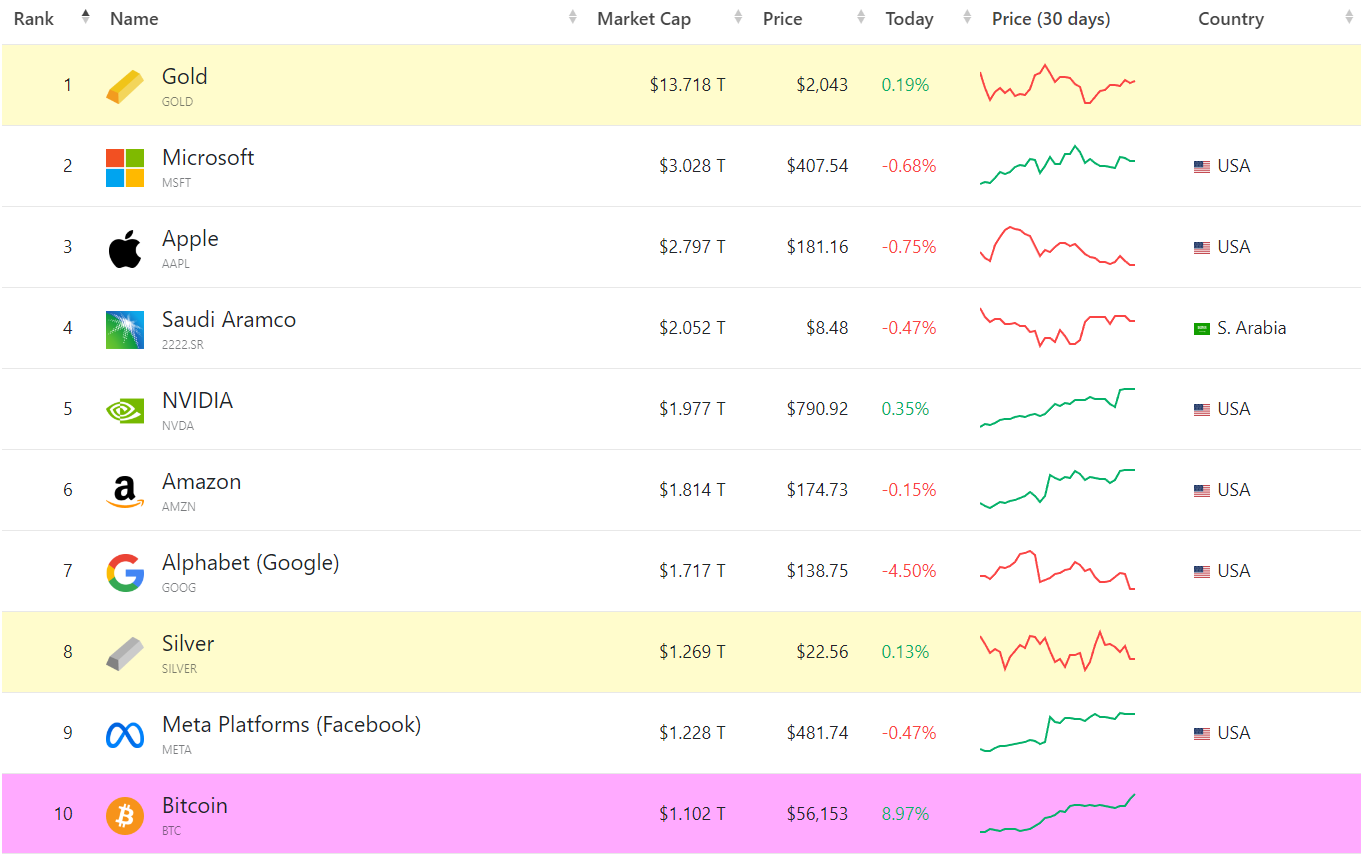
Task: Click Bitcoin's 30-day price sparkline
Action: pos(1057,813)
